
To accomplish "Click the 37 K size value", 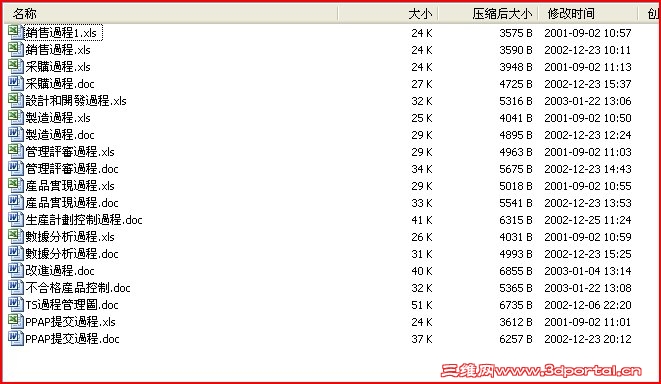I will click(422, 339).
